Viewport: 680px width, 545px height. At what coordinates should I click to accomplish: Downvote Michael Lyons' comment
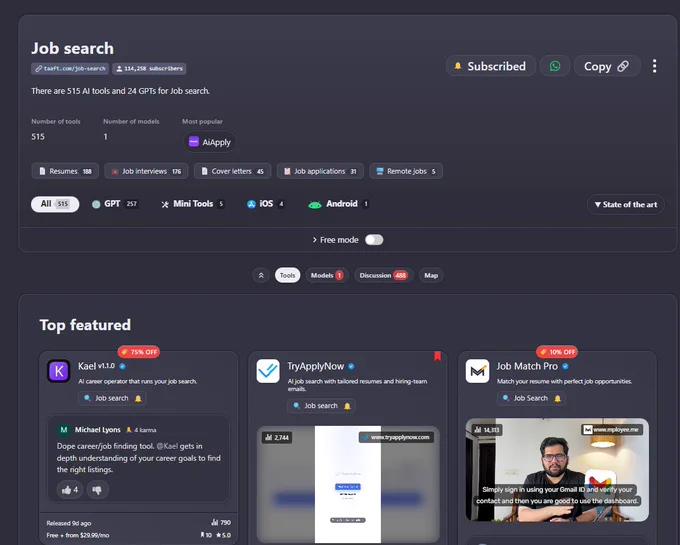click(x=97, y=490)
